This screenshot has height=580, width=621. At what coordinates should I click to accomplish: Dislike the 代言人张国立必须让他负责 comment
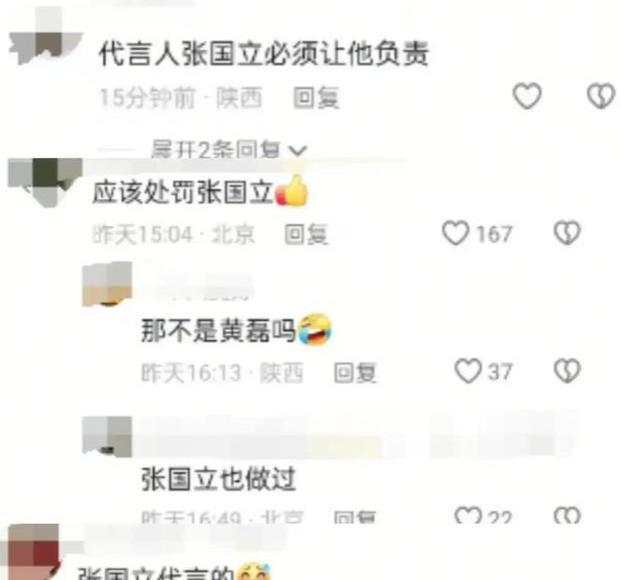pos(601,96)
